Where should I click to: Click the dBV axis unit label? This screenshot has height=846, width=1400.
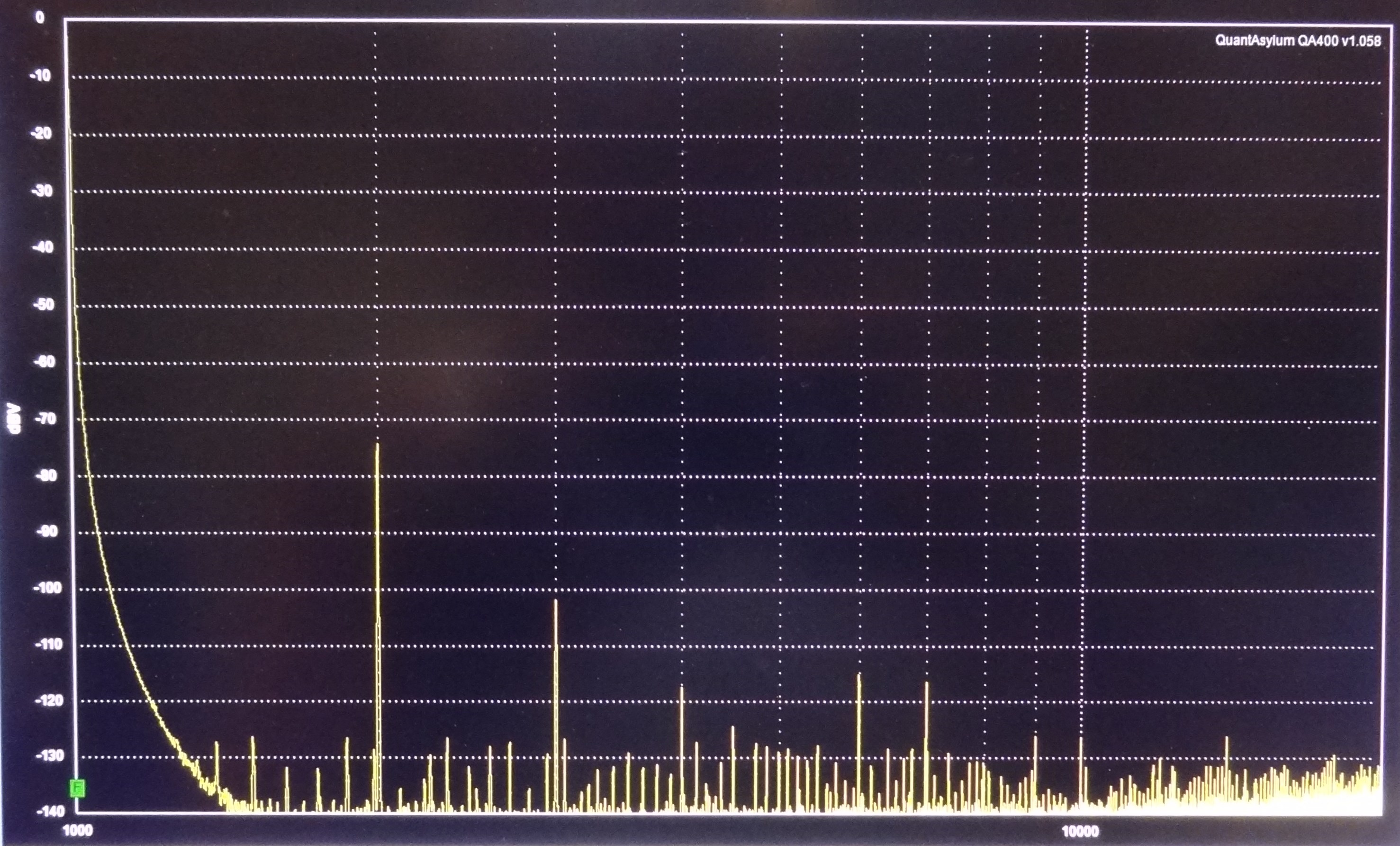pos(14,418)
